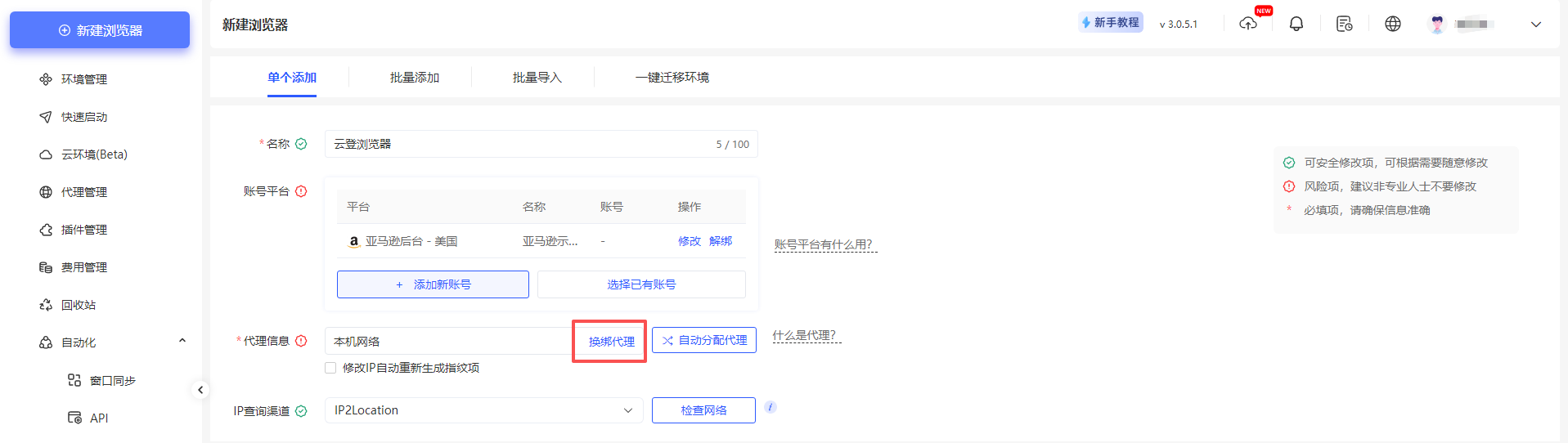The width and height of the screenshot is (1568, 443).
Task: Open 快速启动 in the sidebar
Action: coord(83,117)
